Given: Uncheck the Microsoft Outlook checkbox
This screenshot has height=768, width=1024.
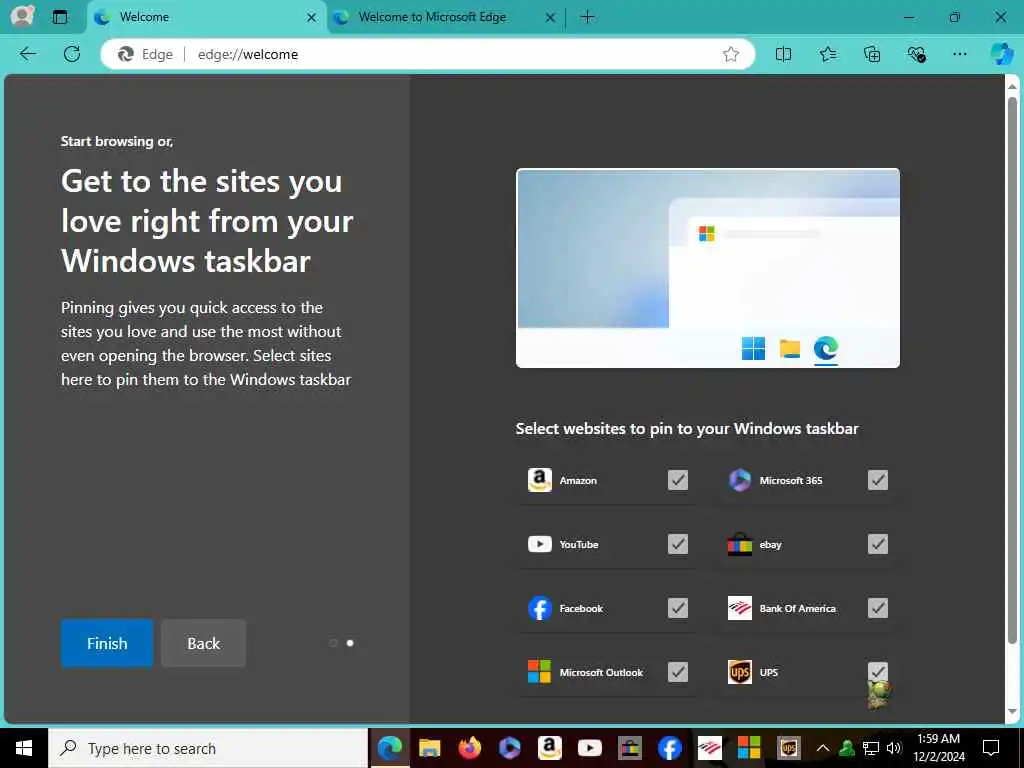Looking at the screenshot, I should [678, 672].
